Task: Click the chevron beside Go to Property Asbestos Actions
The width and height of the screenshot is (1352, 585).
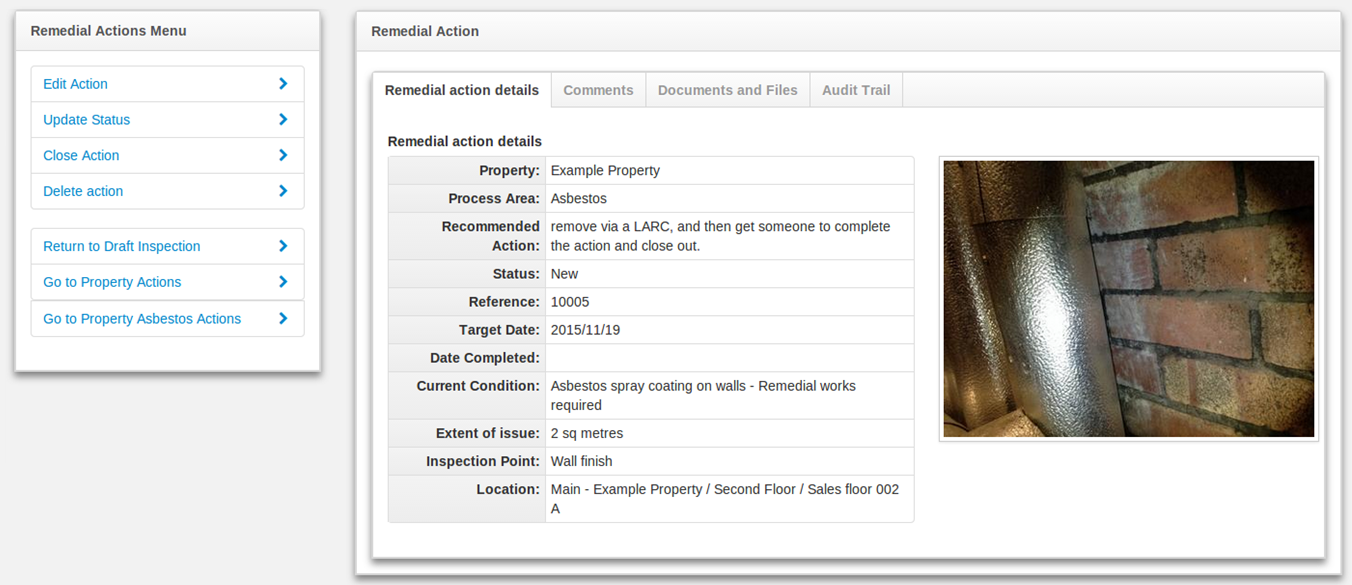Action: tap(283, 319)
